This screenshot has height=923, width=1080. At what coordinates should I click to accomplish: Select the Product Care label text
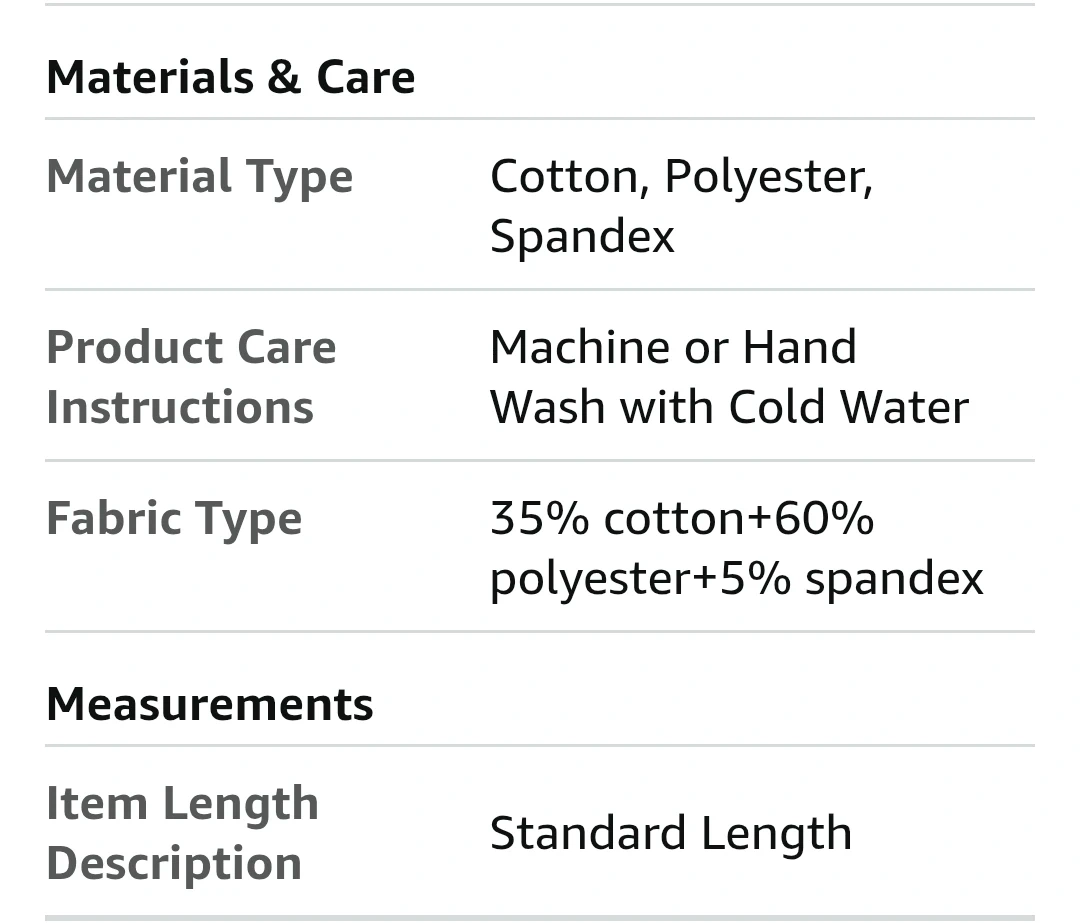pos(191,348)
